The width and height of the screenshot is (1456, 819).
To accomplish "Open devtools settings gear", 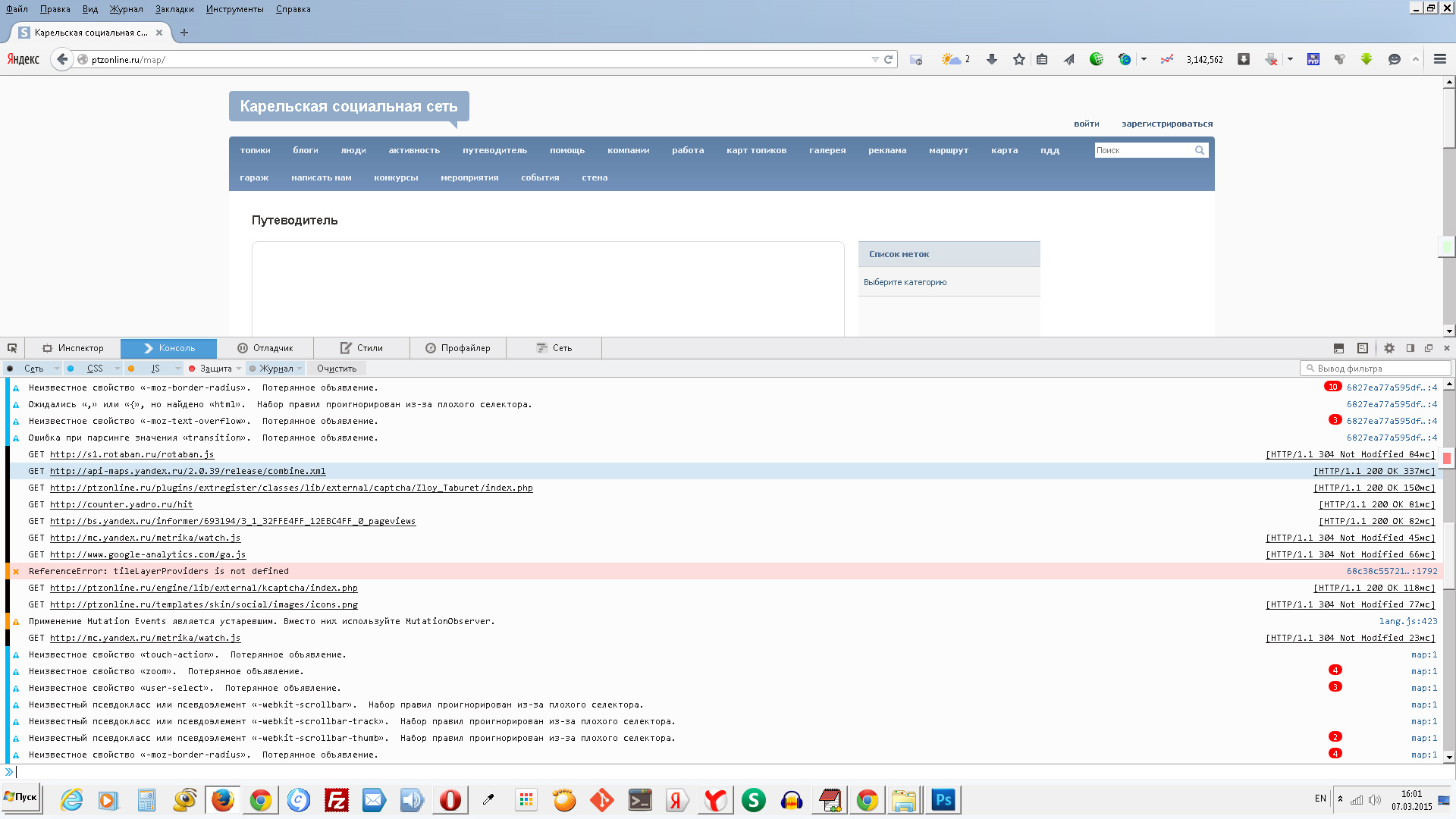I will pyautogui.click(x=1389, y=348).
